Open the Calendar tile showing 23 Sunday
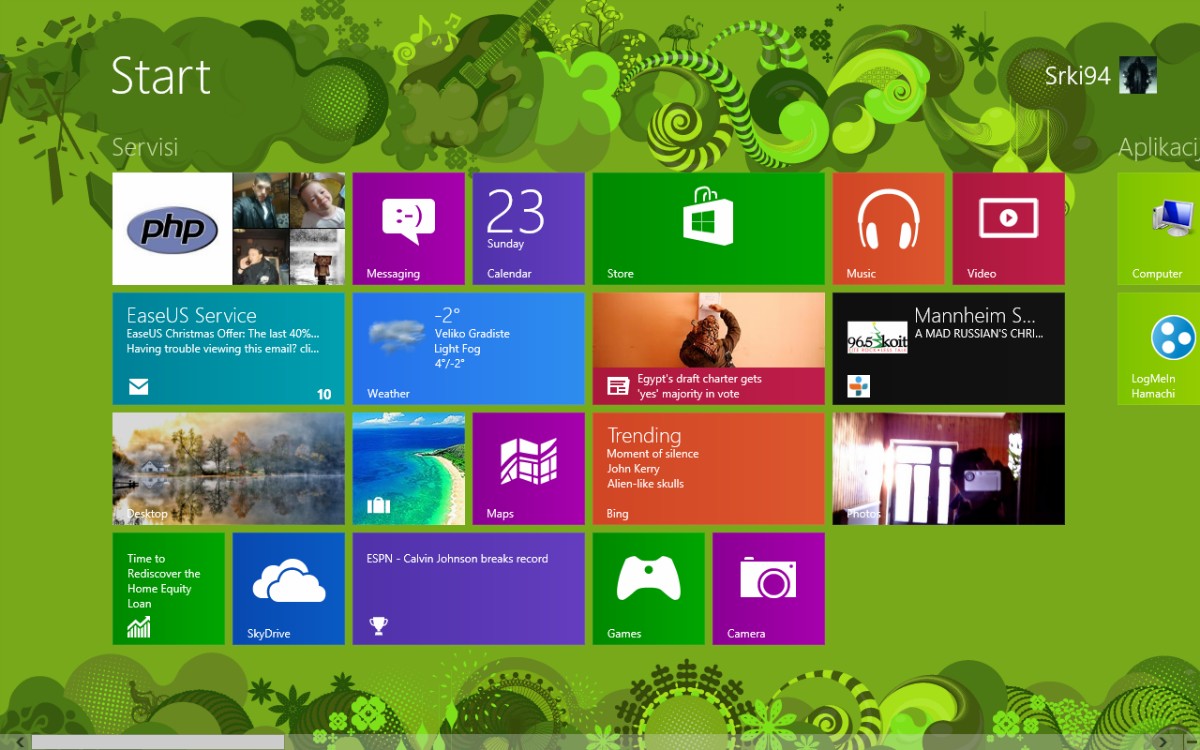This screenshot has height=750, width=1200. (528, 229)
